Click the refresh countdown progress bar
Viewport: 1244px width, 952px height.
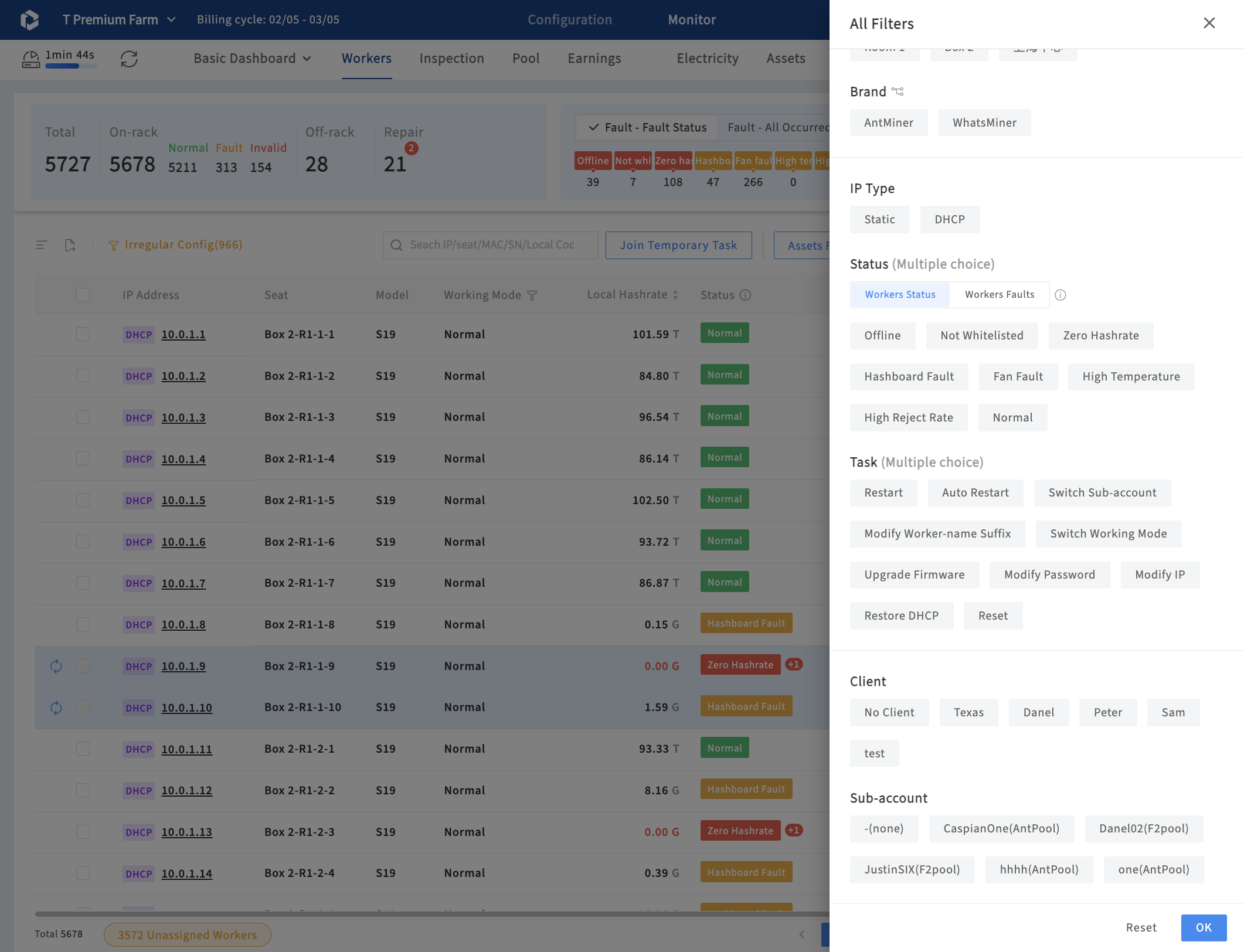point(72,66)
